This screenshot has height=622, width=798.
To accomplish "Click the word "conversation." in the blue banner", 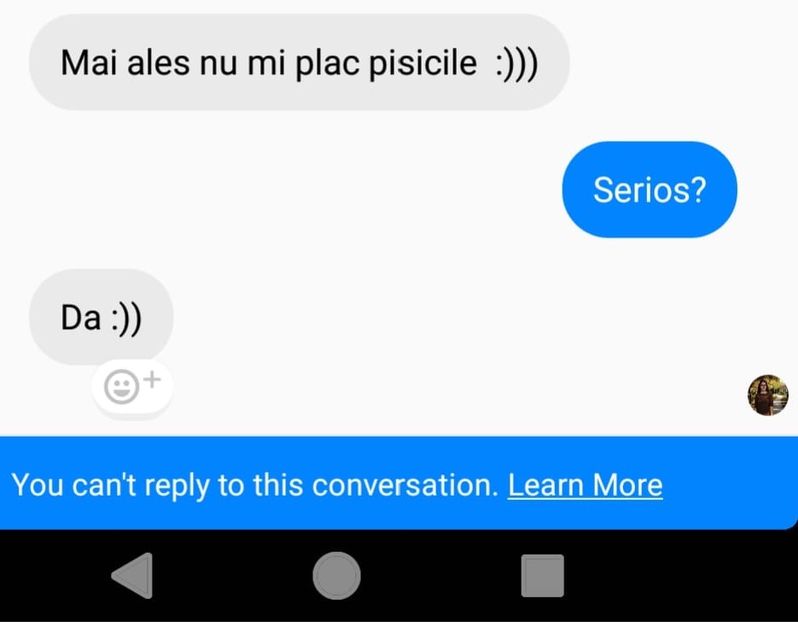I will 405,485.
